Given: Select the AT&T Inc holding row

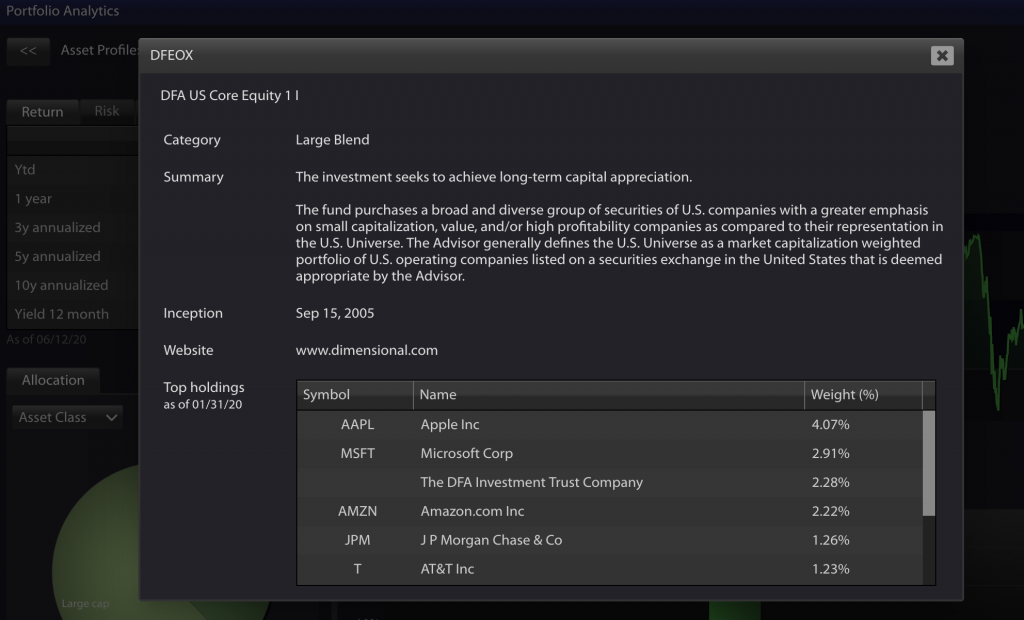Looking at the screenshot, I should pos(610,569).
